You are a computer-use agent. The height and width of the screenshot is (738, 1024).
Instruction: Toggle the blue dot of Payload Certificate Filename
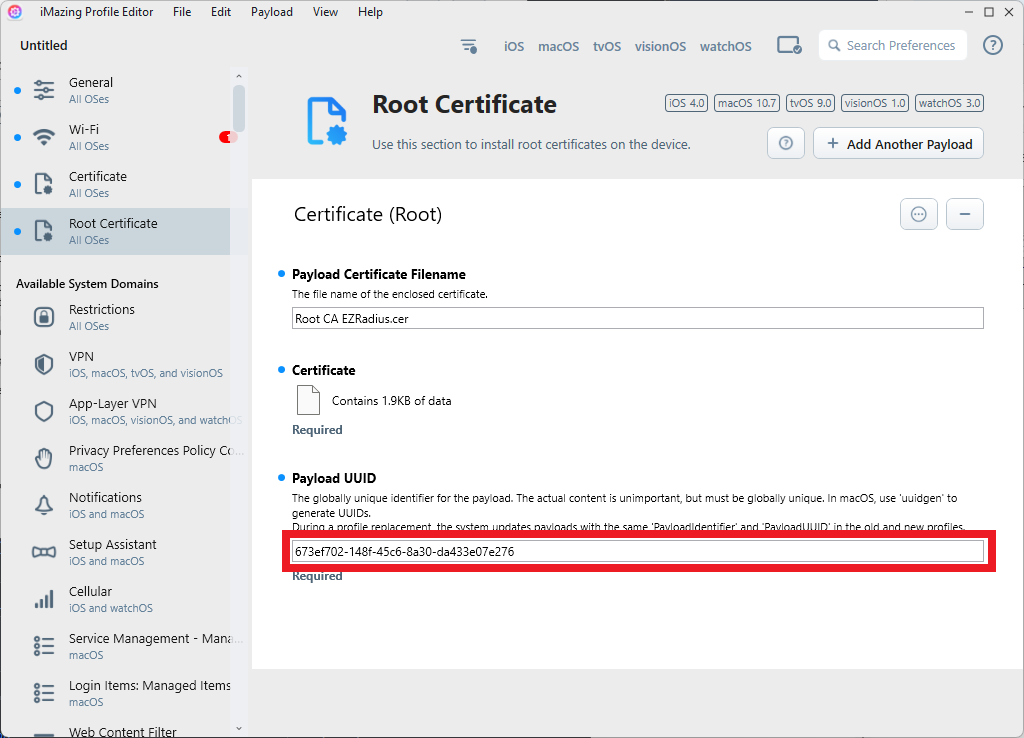281,274
